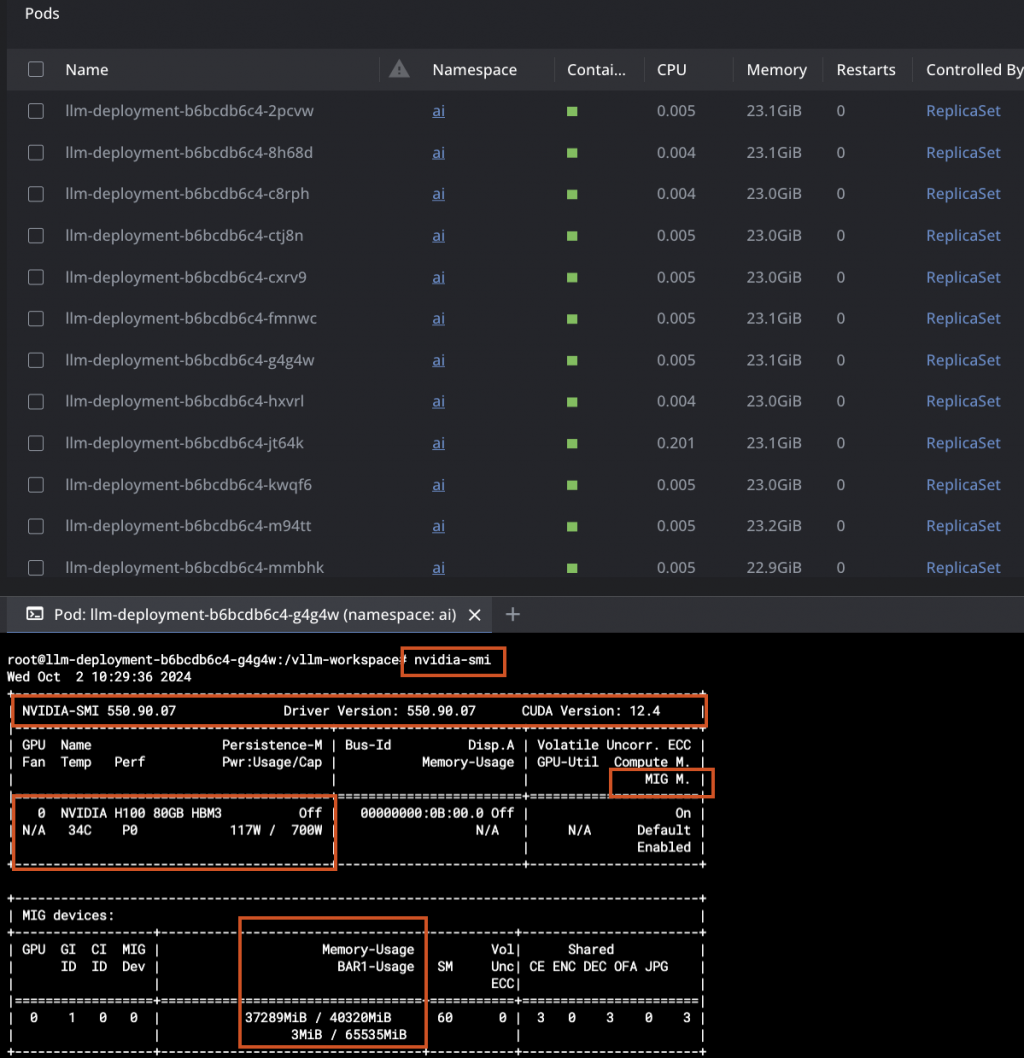Viewport: 1024px width, 1058px height.
Task: Click green container status square for pod g4g4w
Action: (x=572, y=361)
